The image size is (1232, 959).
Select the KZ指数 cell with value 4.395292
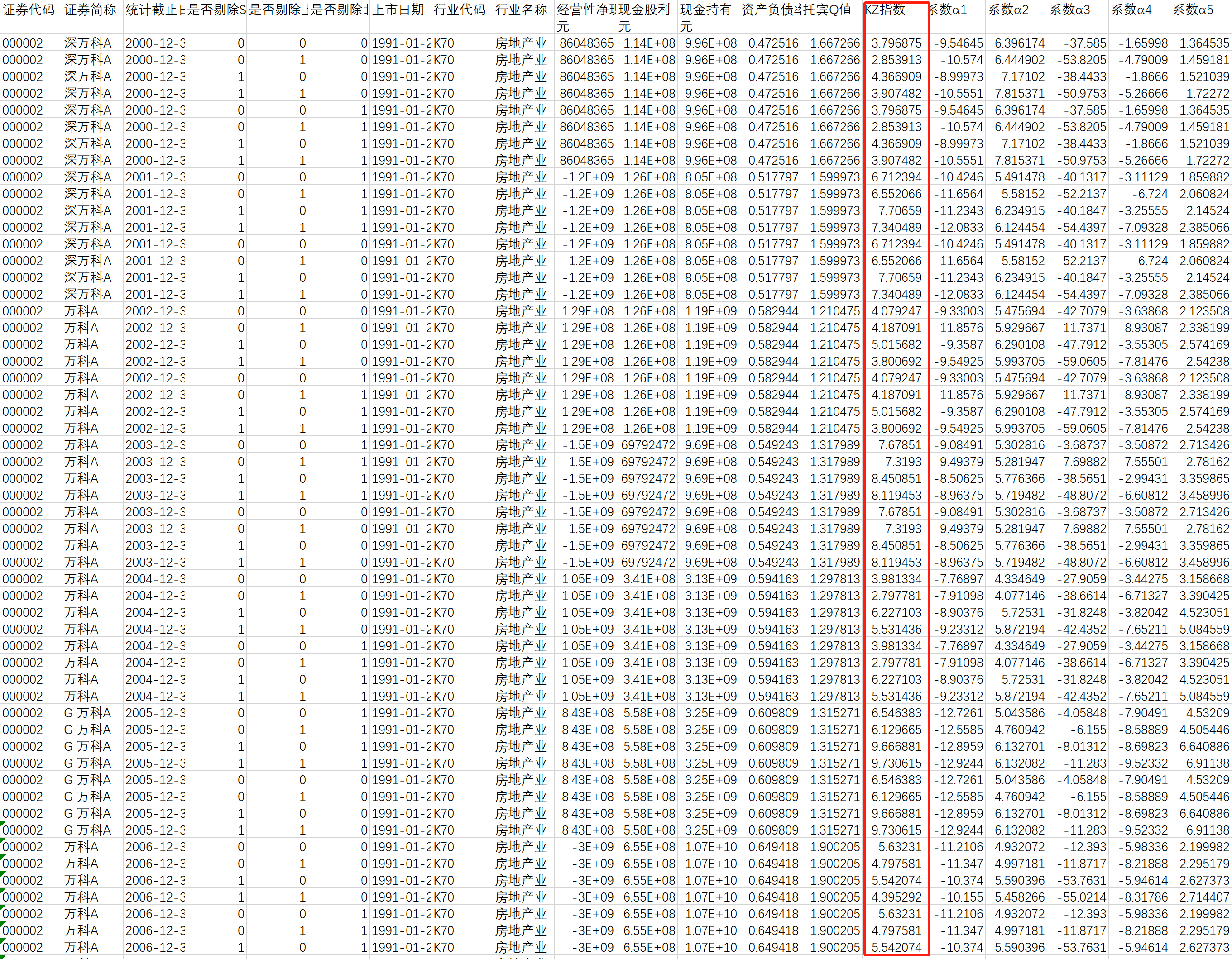pos(896,897)
